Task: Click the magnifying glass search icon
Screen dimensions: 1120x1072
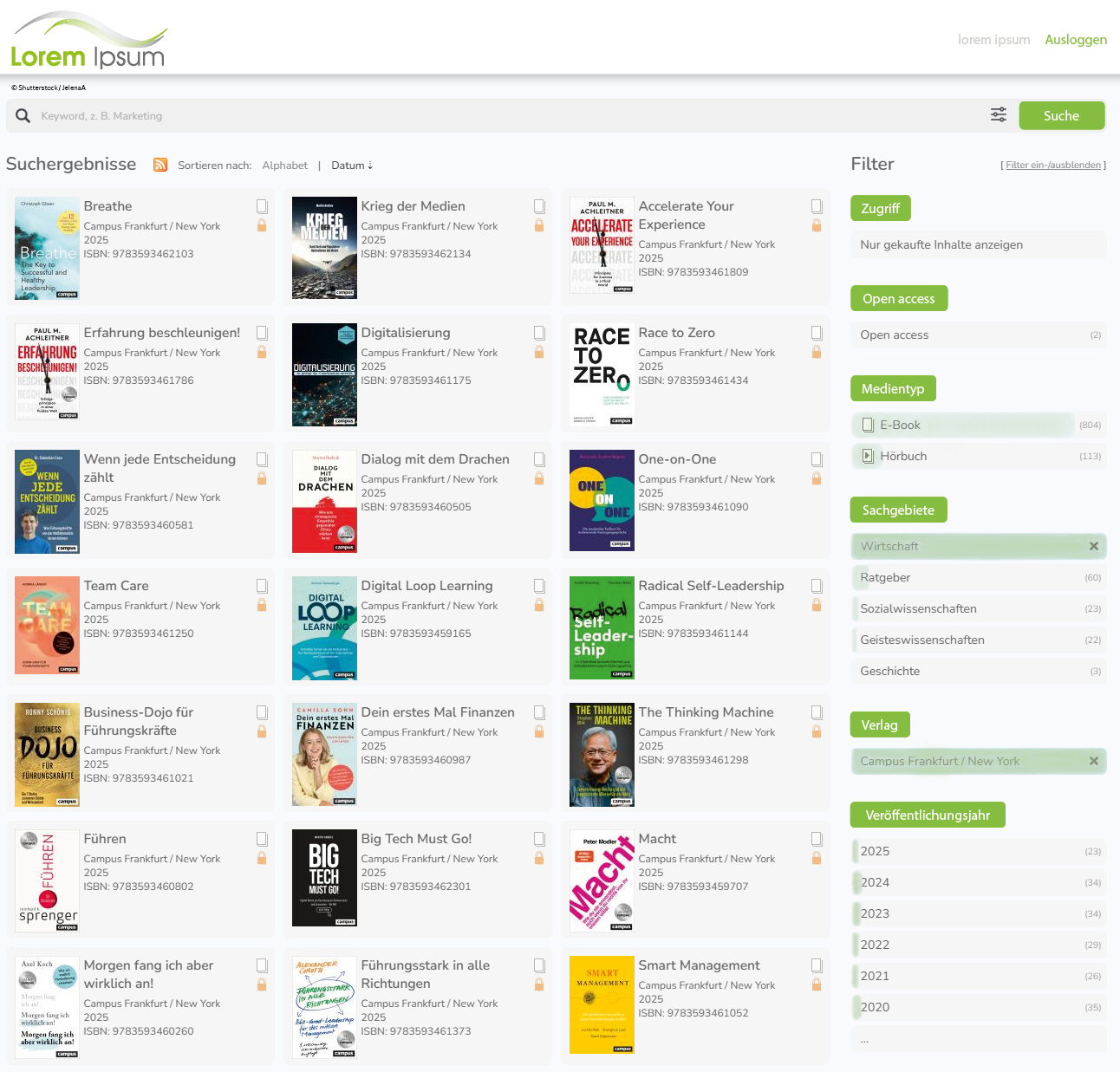Action: click(x=23, y=115)
